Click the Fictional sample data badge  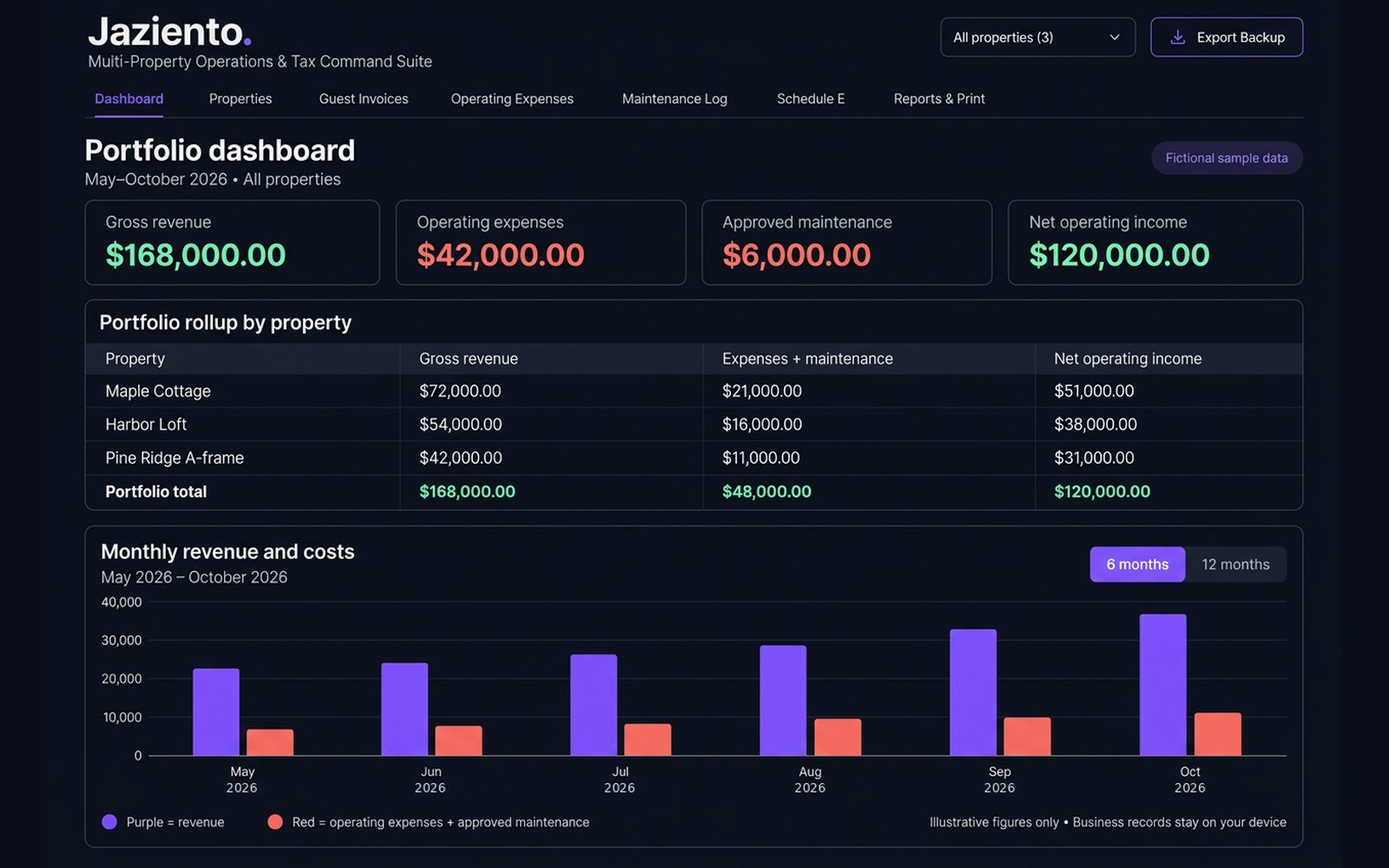pyautogui.click(x=1227, y=158)
